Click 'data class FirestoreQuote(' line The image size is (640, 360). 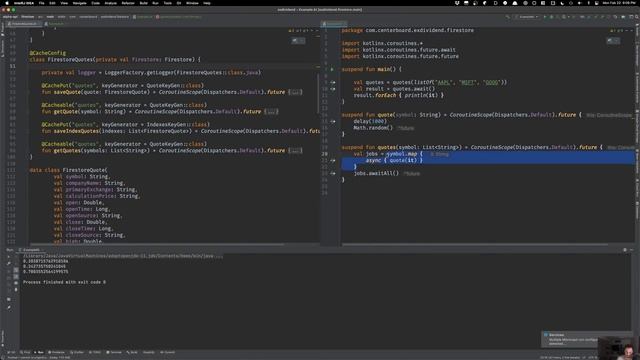[x=68, y=170]
